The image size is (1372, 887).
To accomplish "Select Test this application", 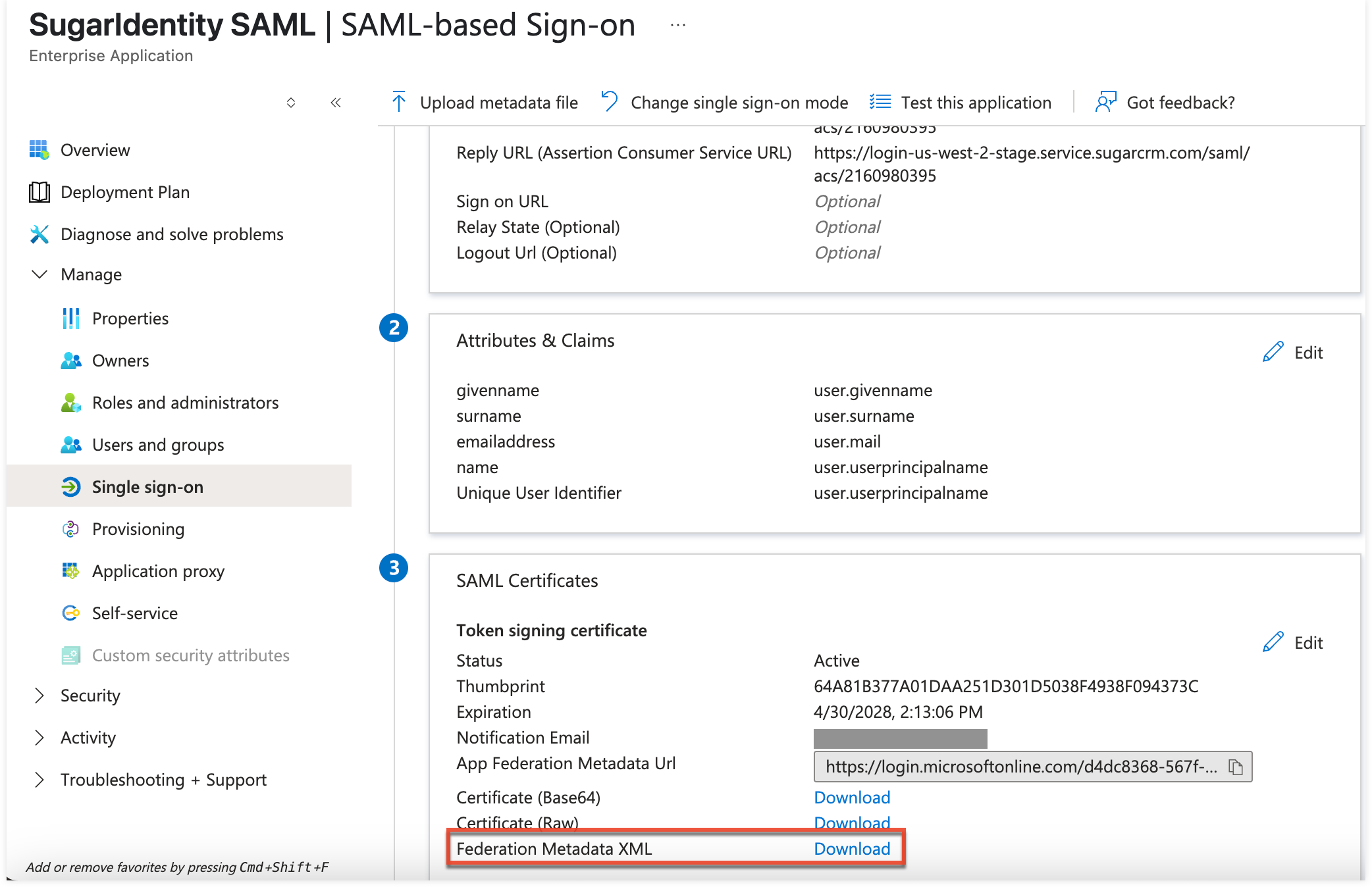I will [x=976, y=103].
